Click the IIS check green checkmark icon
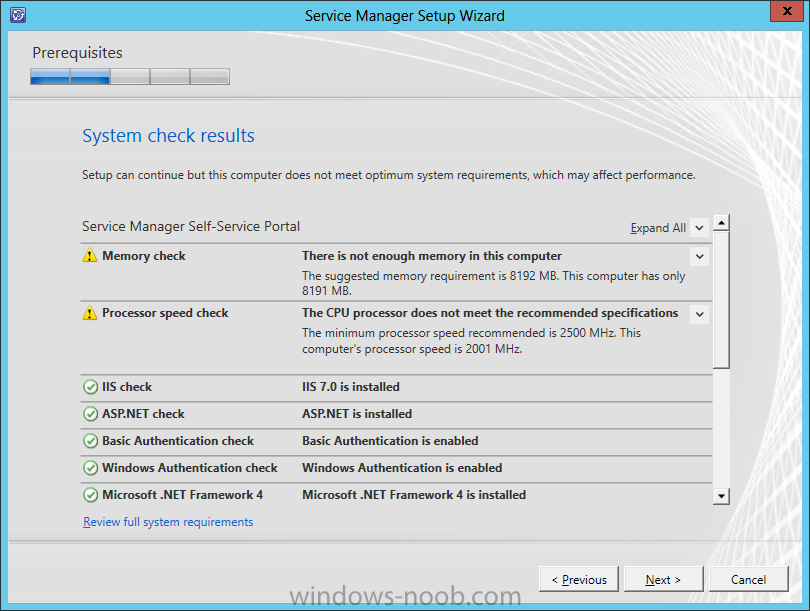 point(90,387)
